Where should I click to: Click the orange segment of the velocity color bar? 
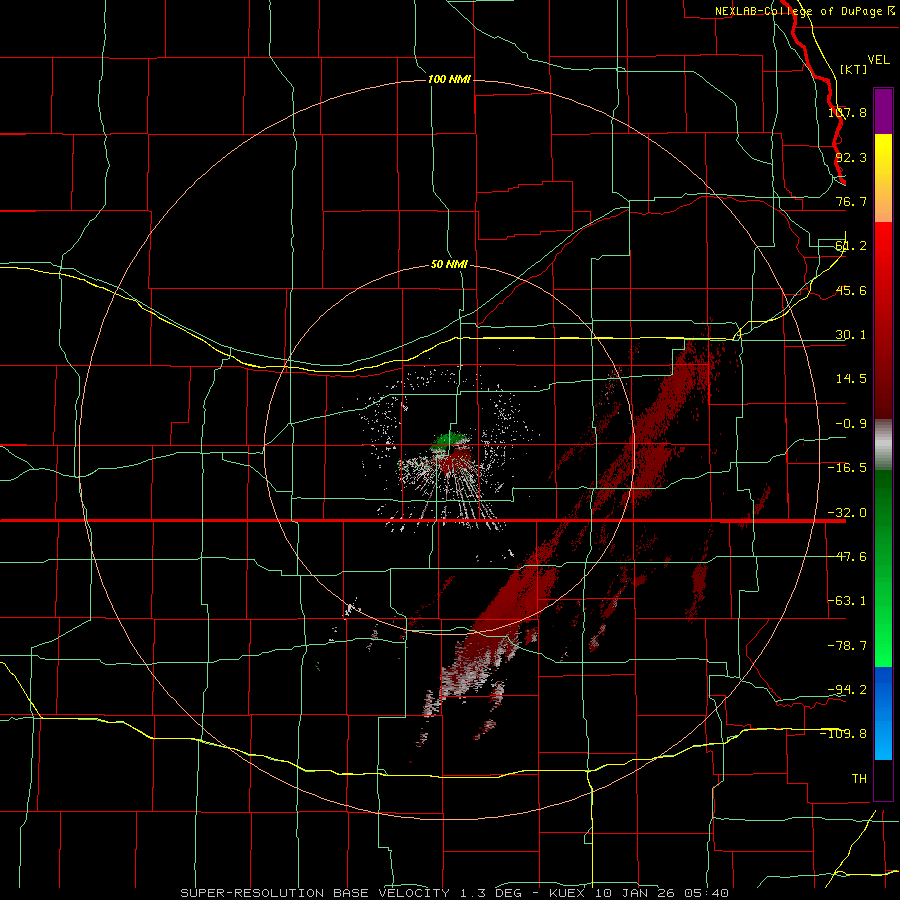(x=883, y=200)
